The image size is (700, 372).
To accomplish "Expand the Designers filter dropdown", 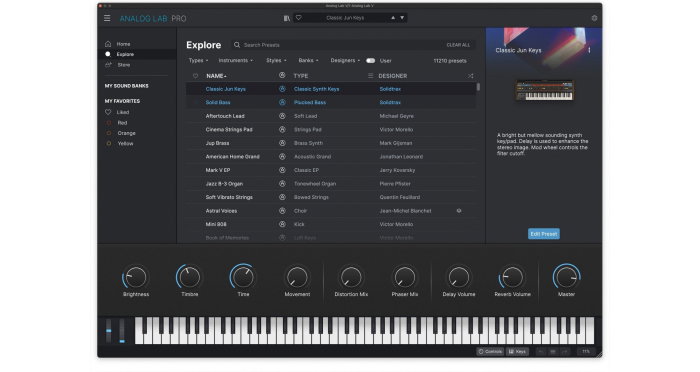I will 345,60.
